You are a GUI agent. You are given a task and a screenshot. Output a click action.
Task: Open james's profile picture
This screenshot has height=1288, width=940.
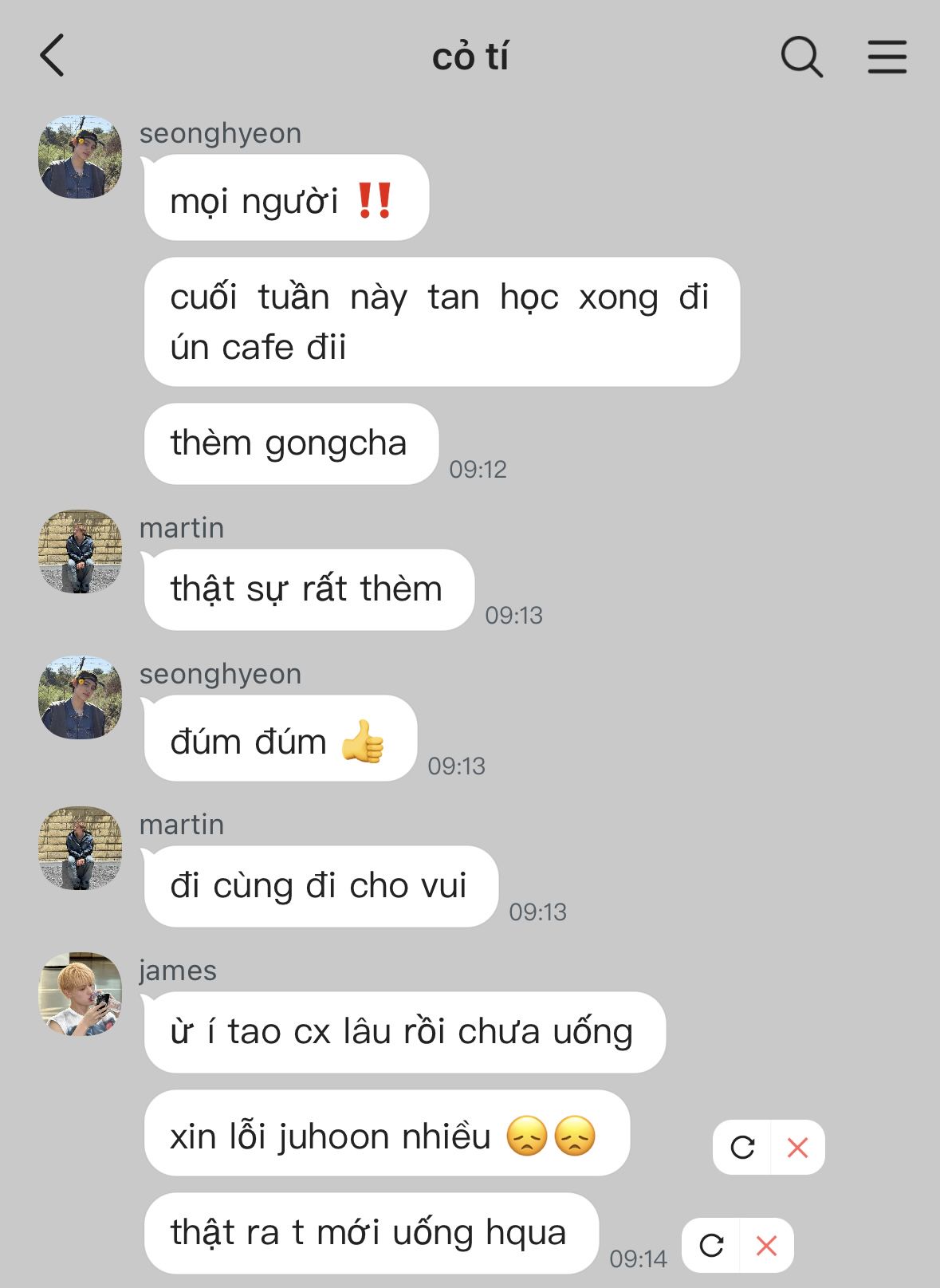click(x=80, y=994)
